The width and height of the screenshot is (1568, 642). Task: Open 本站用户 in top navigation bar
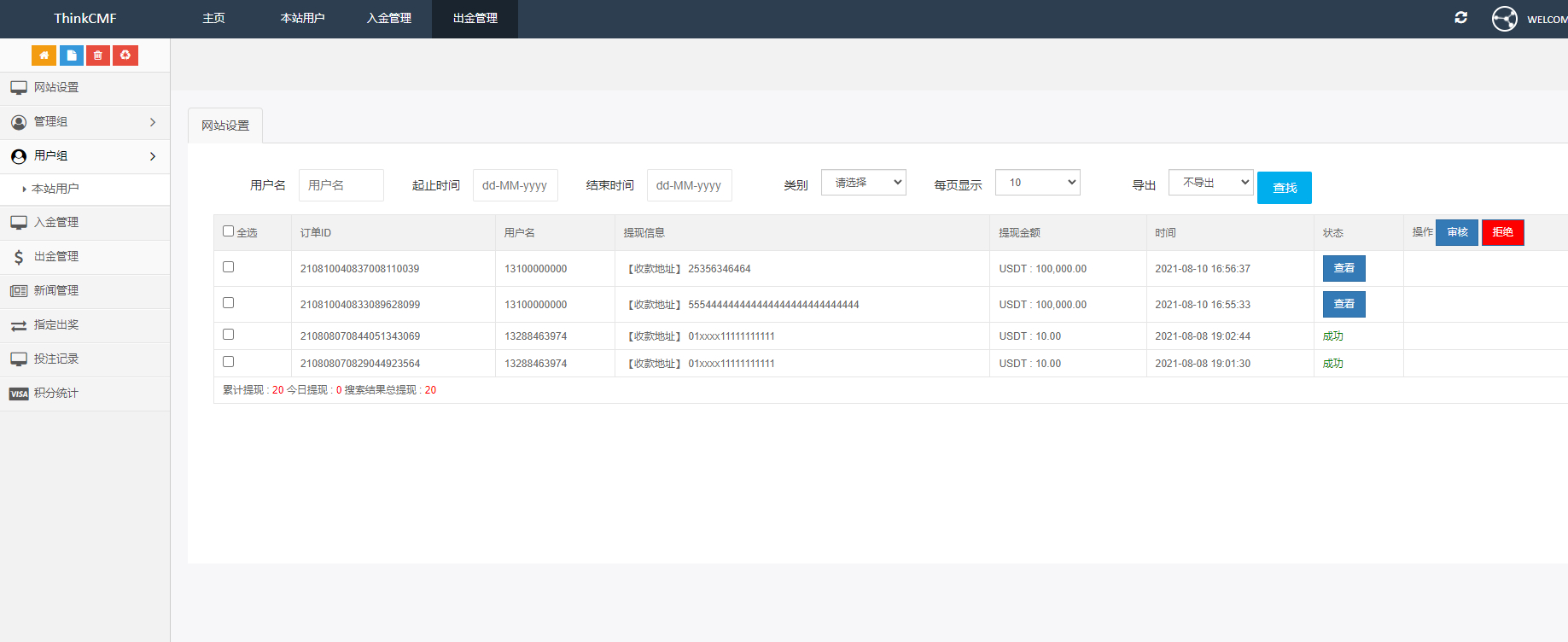[302, 19]
